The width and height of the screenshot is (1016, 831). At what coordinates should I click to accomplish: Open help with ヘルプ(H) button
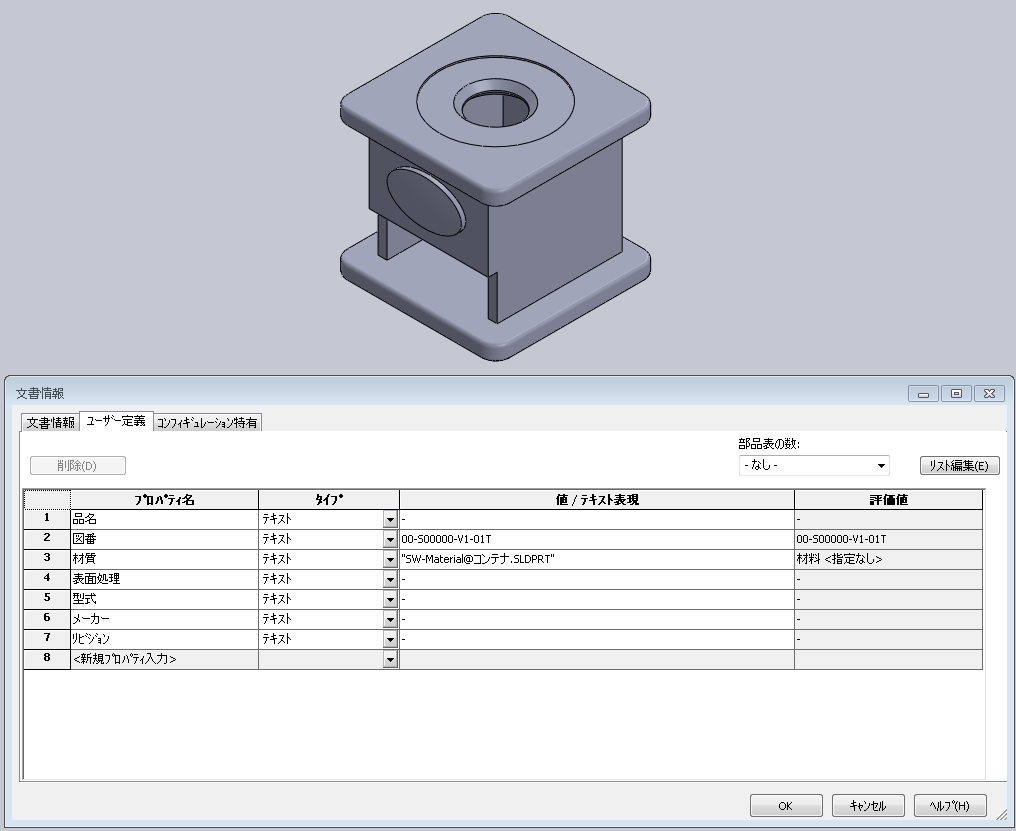pos(950,806)
